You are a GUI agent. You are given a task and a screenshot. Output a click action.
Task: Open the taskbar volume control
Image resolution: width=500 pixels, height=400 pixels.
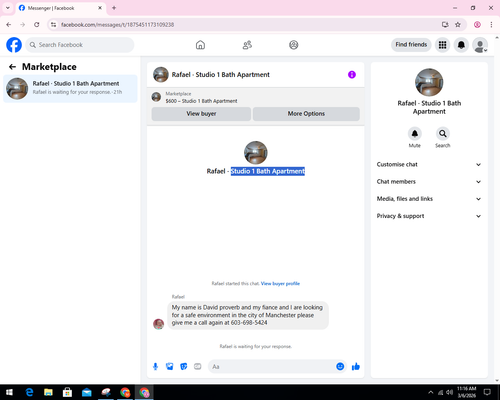tap(450, 392)
